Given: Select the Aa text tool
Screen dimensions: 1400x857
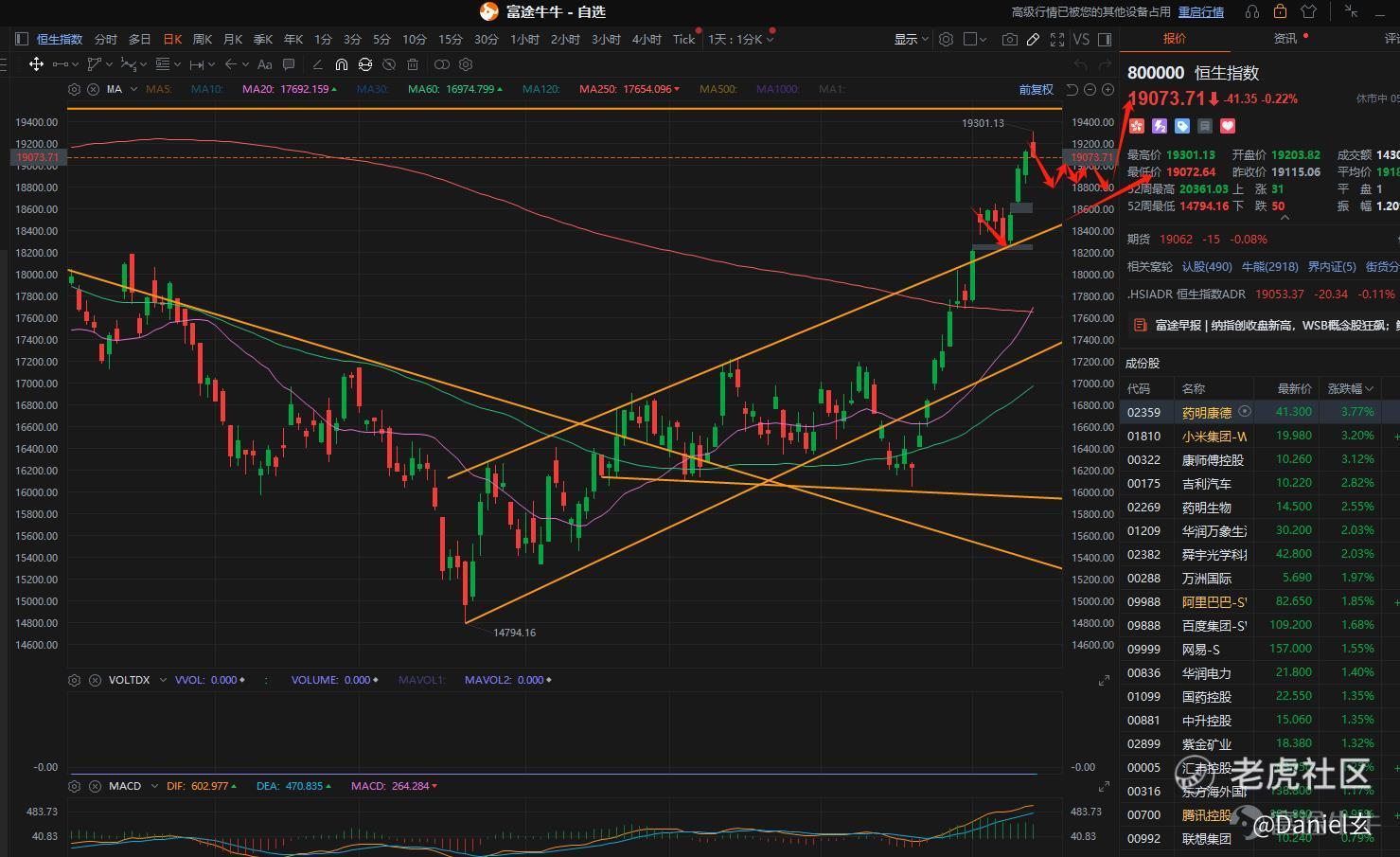Looking at the screenshot, I should [265, 64].
